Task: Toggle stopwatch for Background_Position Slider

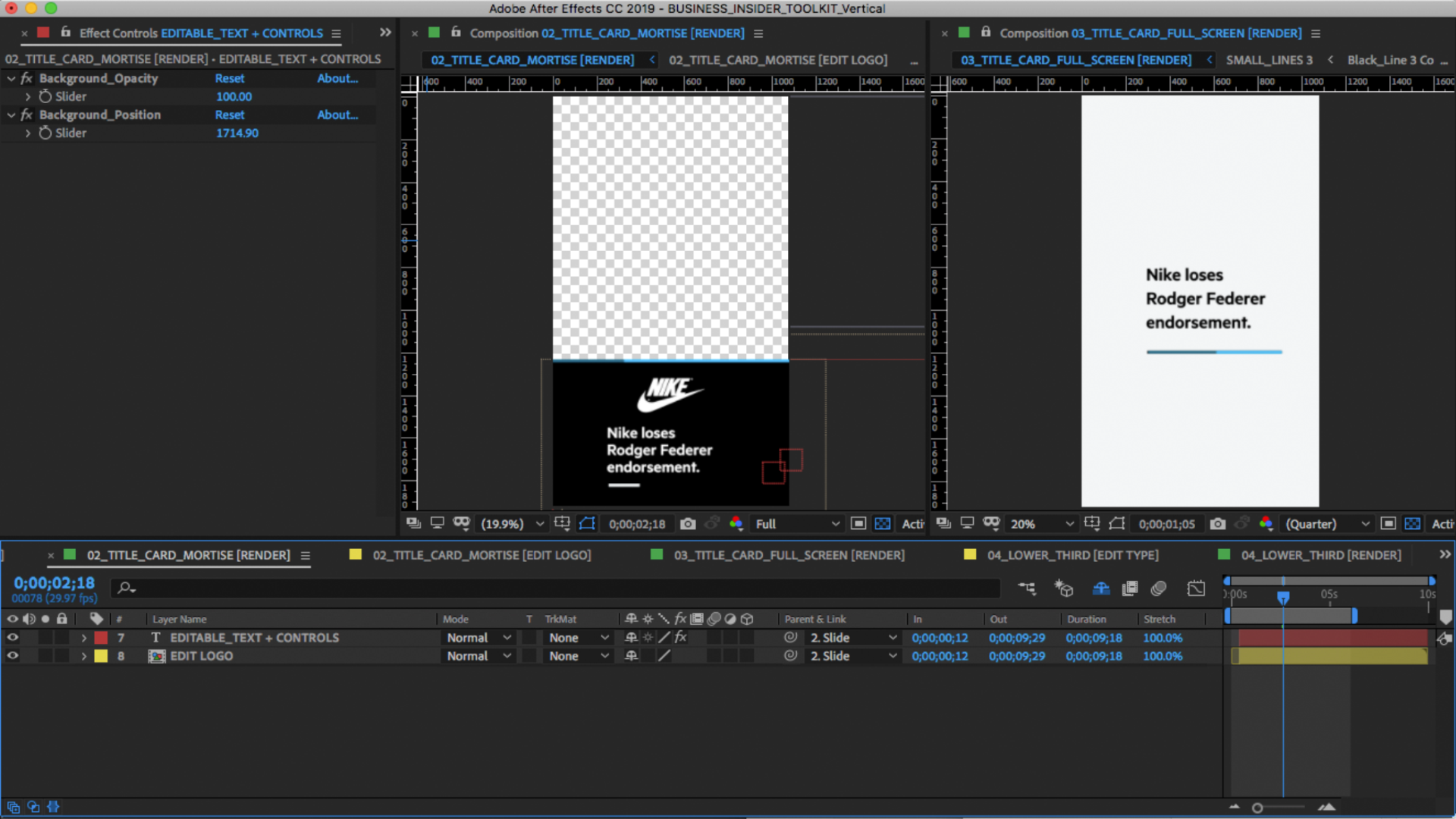Action: (x=45, y=133)
